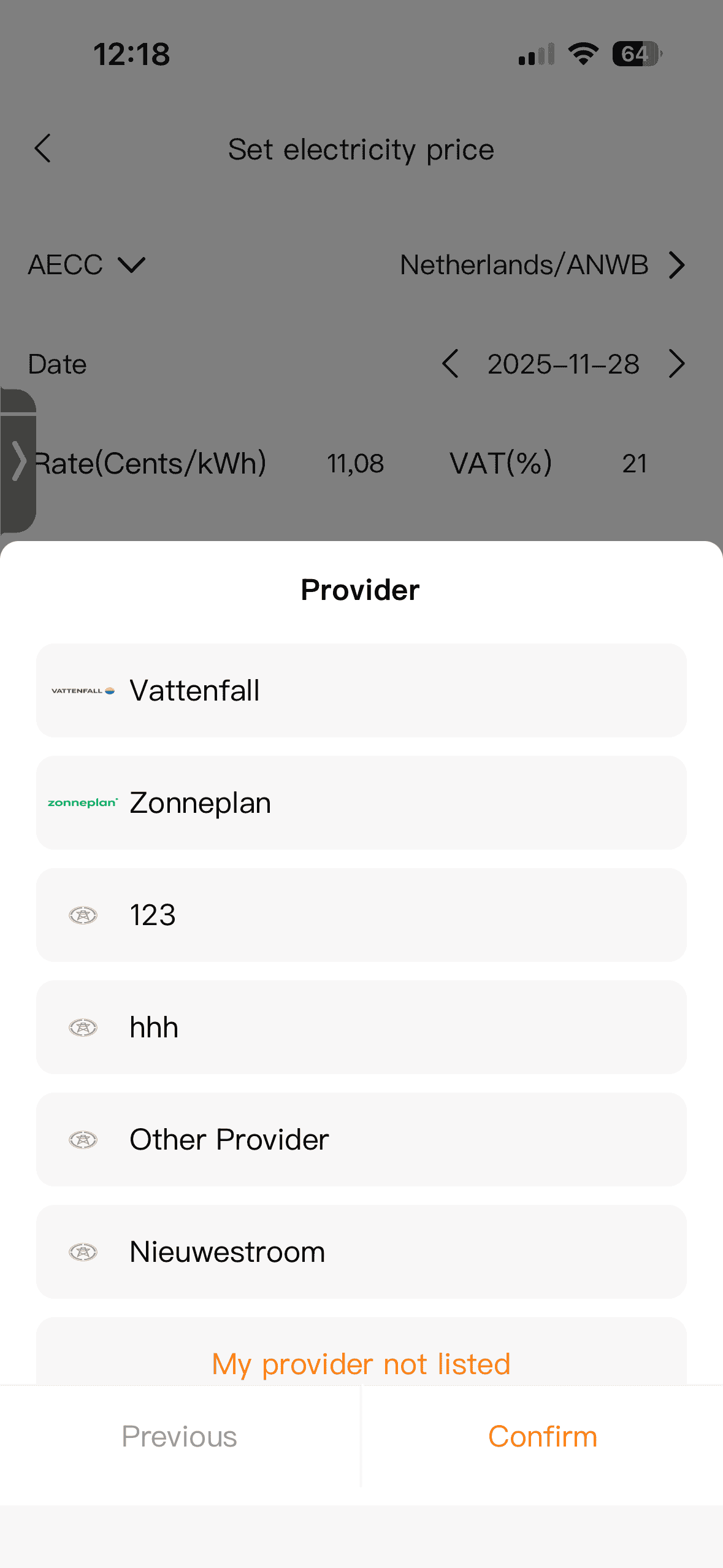Tap the pylon icon beside 123
Viewport: 723px width, 1568px height.
[x=83, y=915]
